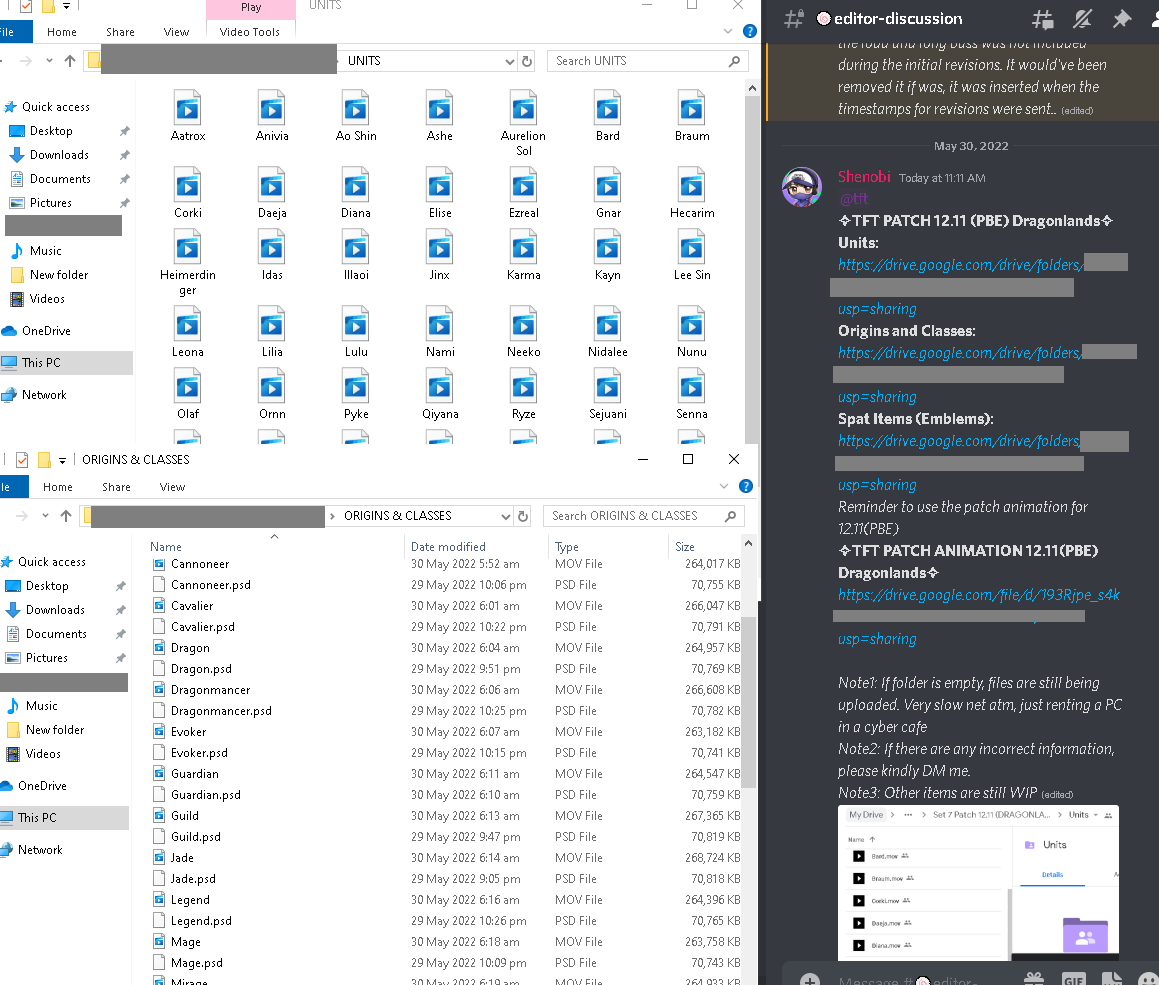Open OneDrive in UNITS window sidebar
This screenshot has height=985, width=1159.
pyautogui.click(x=46, y=331)
